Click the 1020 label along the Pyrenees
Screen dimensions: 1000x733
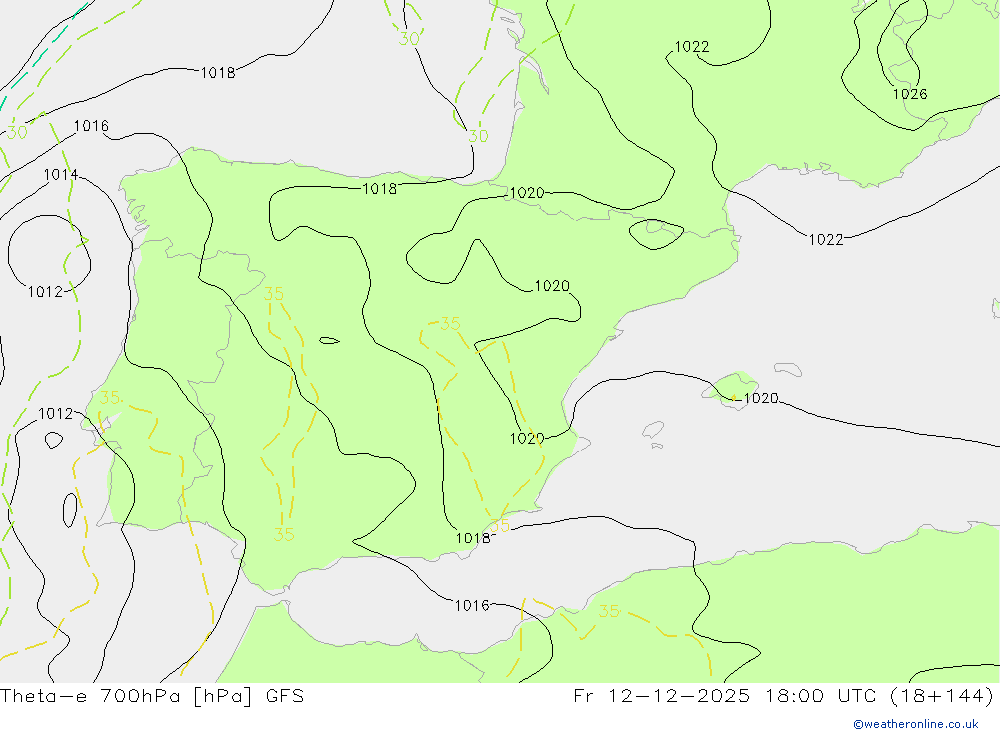coord(527,193)
